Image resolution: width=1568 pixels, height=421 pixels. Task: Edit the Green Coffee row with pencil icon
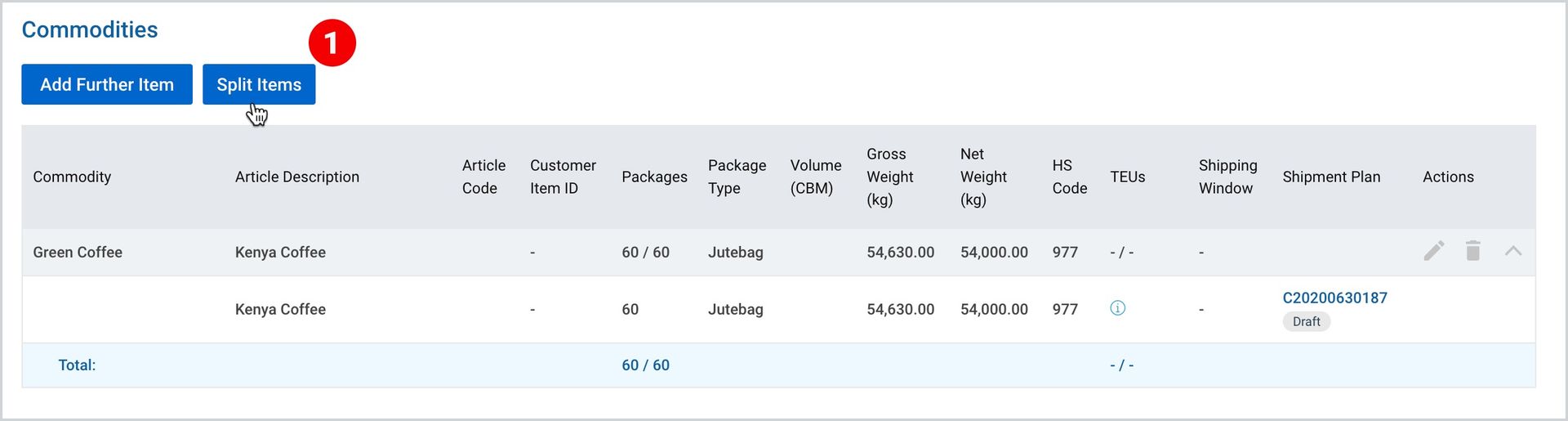click(1434, 251)
